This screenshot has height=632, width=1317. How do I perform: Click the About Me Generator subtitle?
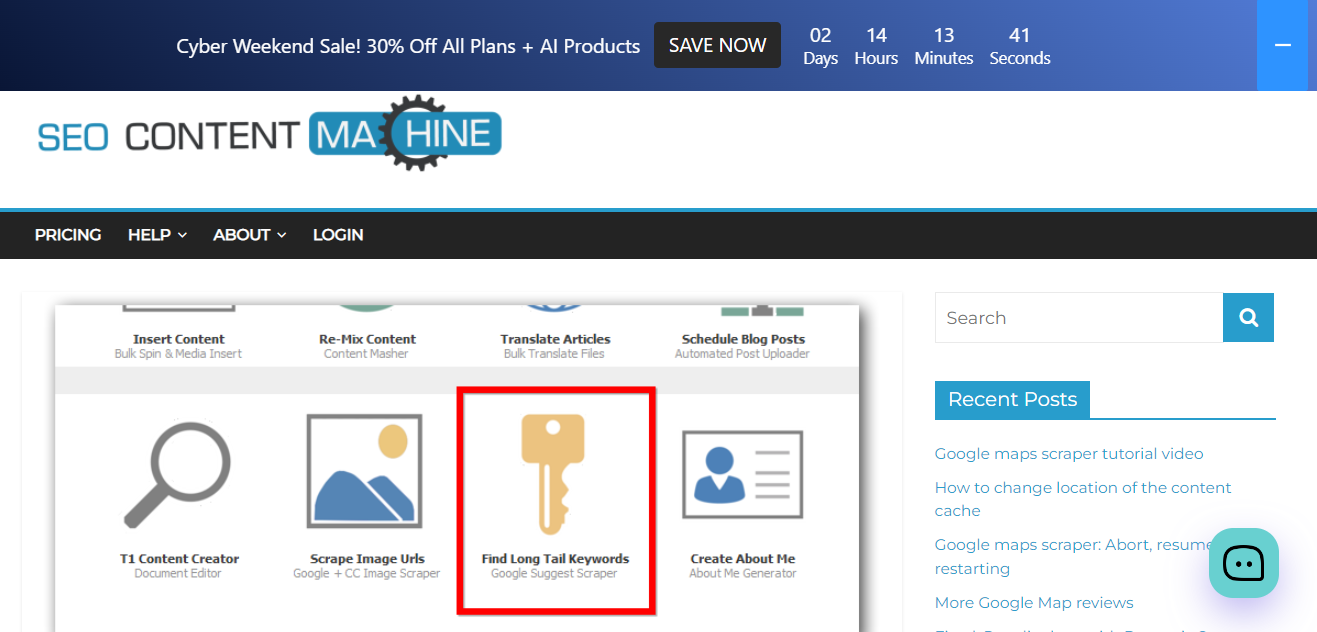[x=743, y=574]
